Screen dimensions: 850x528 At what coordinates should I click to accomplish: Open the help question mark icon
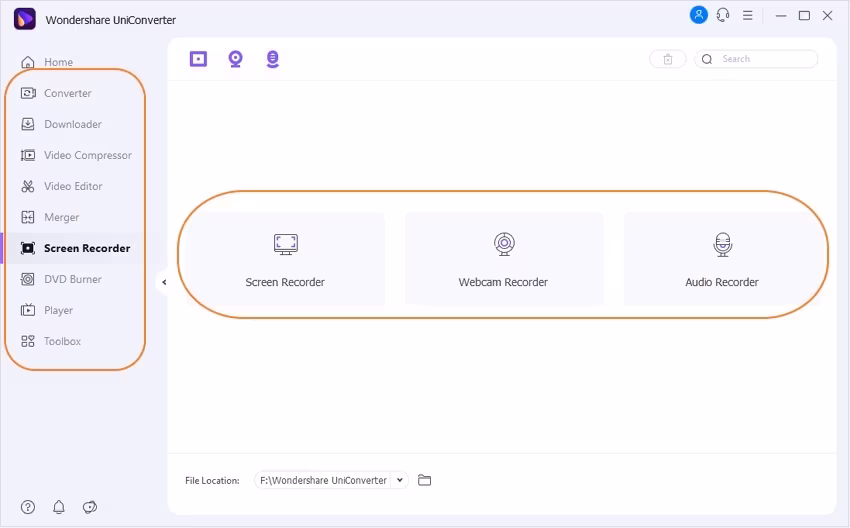pos(28,507)
